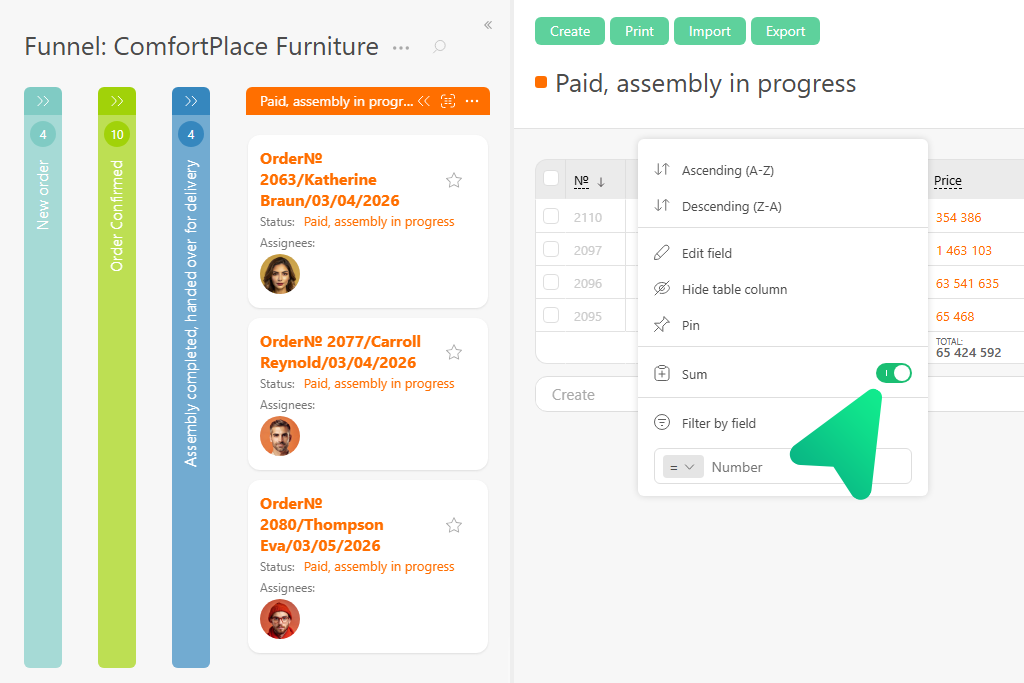Select all rows with header checkbox
1024x683 pixels.
(551, 178)
